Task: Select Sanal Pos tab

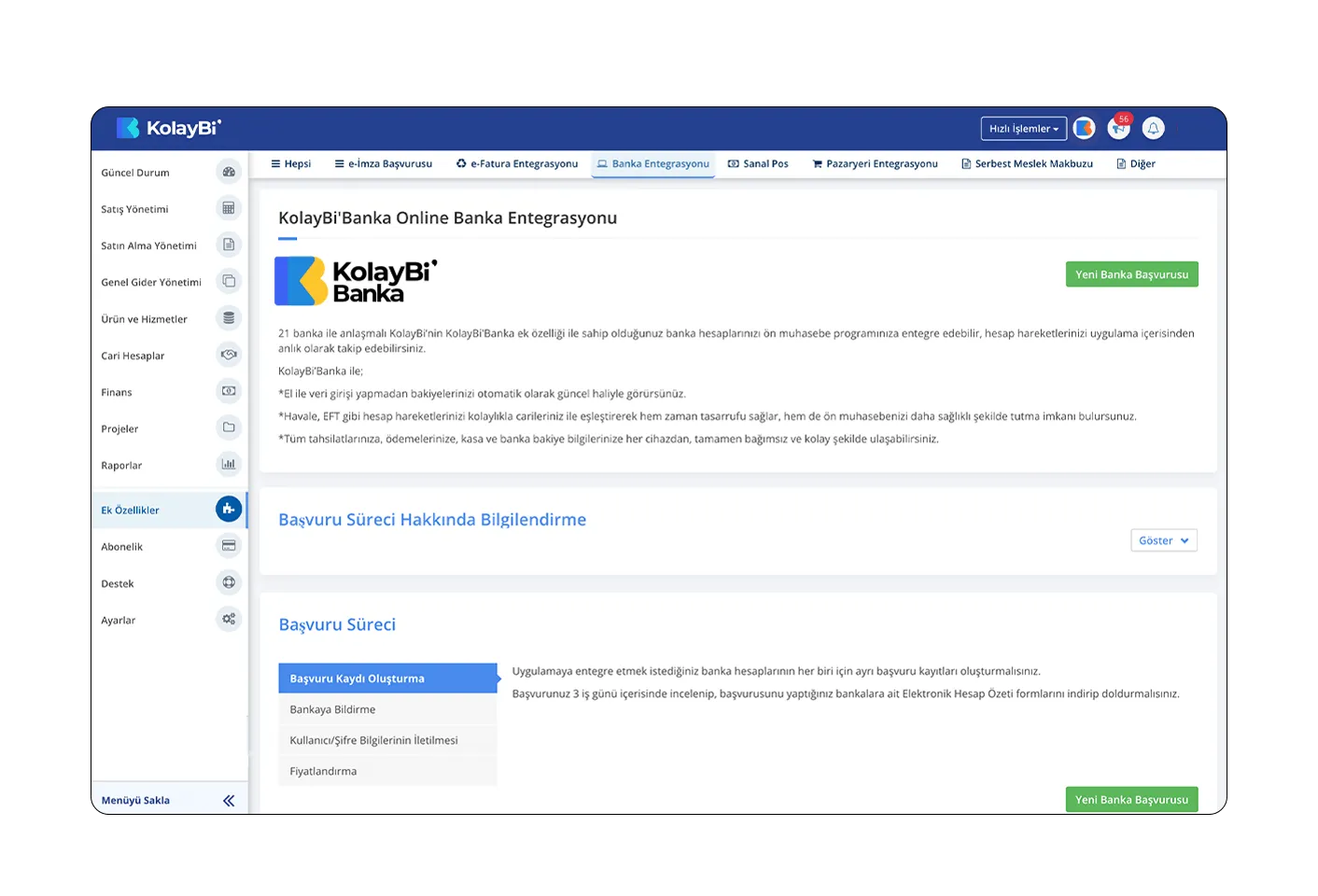Action: pos(758,164)
